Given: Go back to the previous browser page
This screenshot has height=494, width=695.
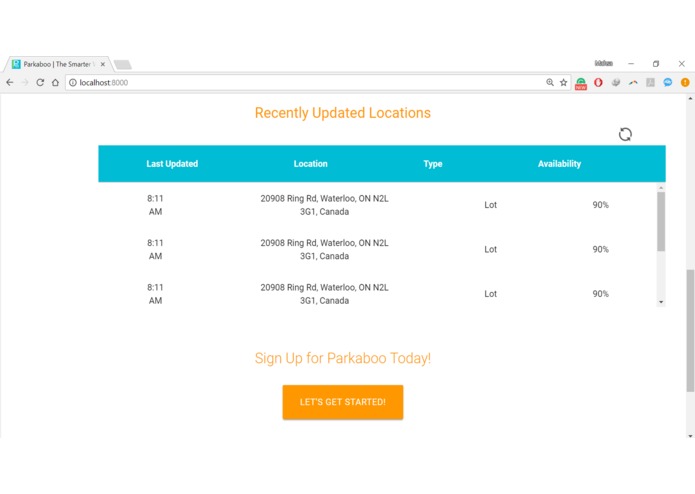Looking at the screenshot, I should 10,82.
